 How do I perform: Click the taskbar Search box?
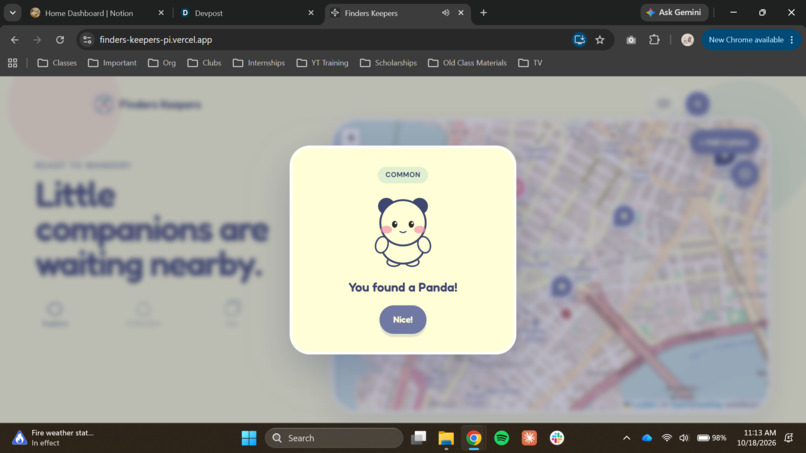click(334, 438)
